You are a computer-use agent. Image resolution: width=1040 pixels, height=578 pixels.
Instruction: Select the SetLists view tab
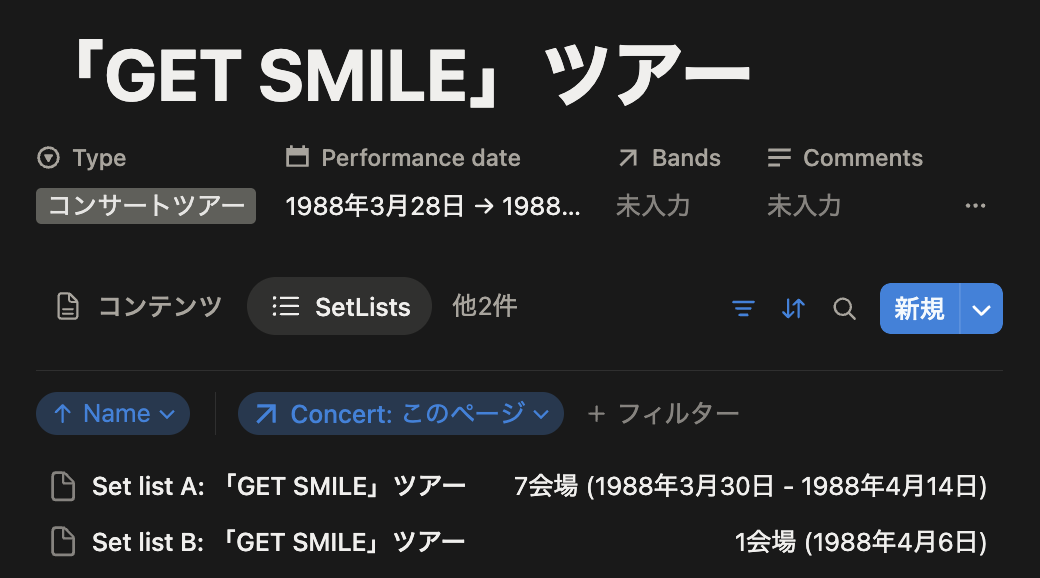coord(340,307)
